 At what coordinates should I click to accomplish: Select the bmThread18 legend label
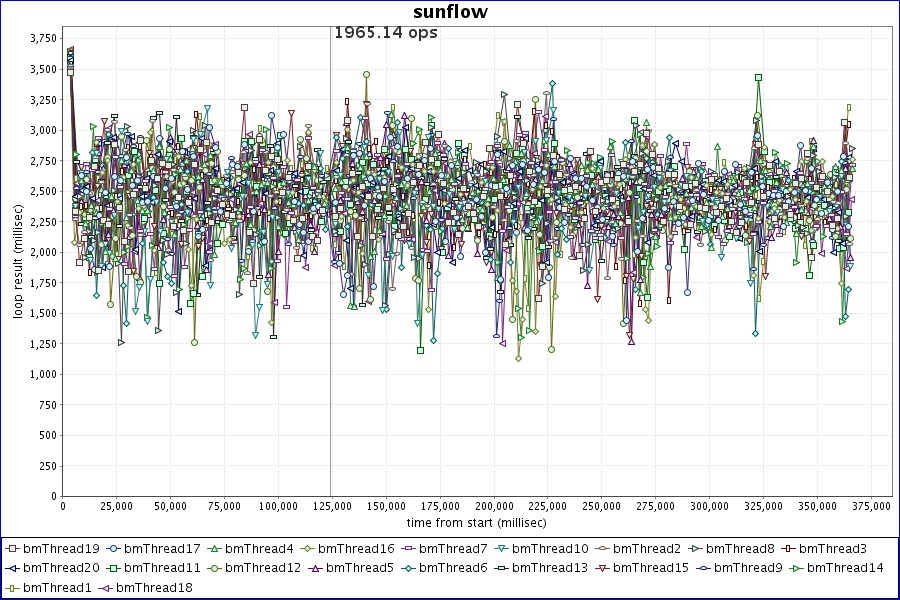coord(154,587)
